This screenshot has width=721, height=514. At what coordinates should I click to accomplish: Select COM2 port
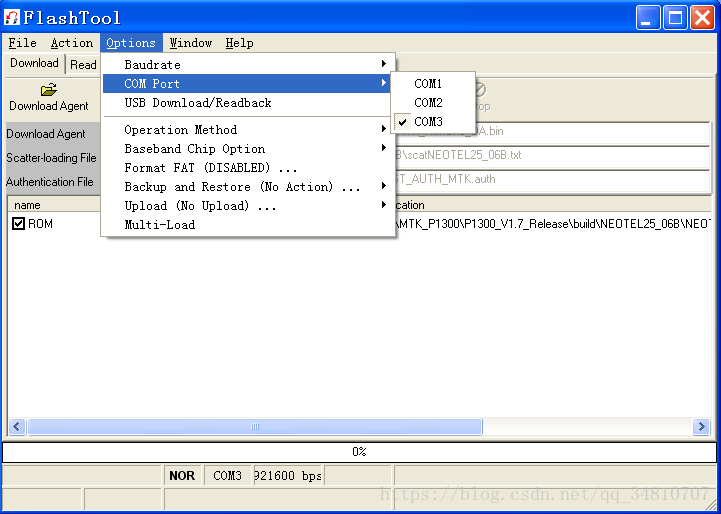pos(433,103)
